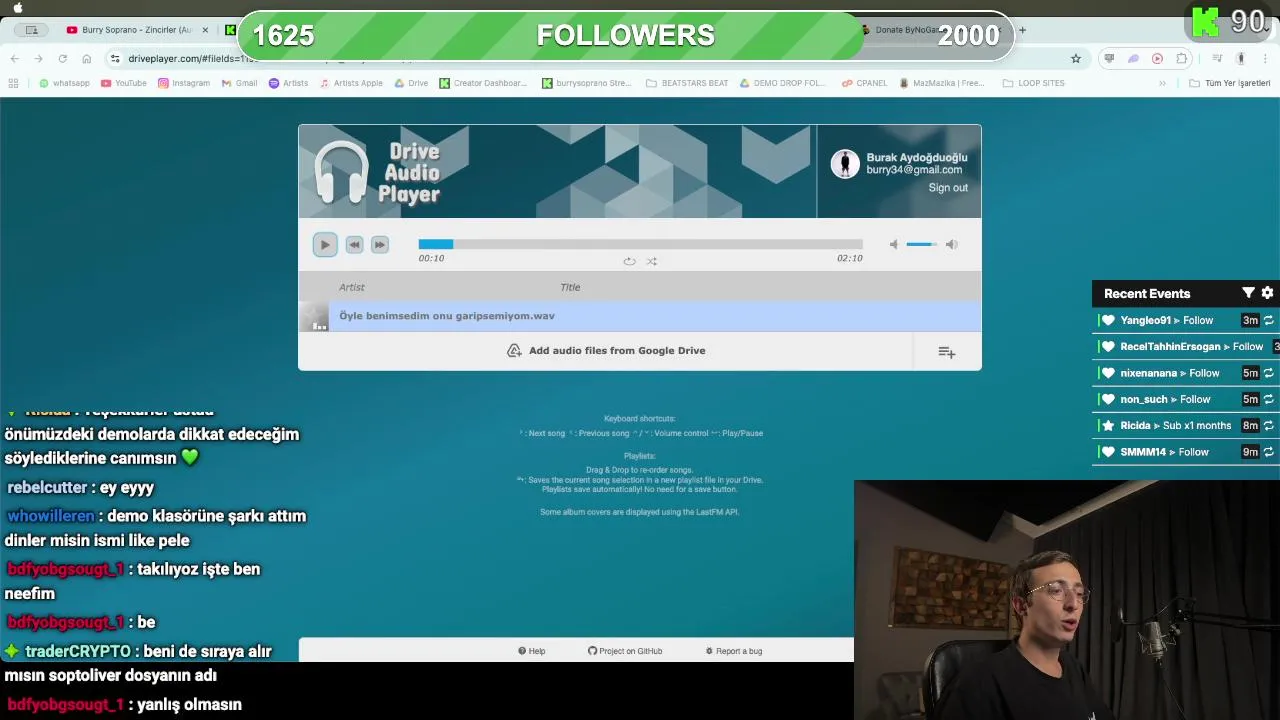The image size is (1280, 720).
Task: Replay the Yangleo91 follow event
Action: [1268, 320]
